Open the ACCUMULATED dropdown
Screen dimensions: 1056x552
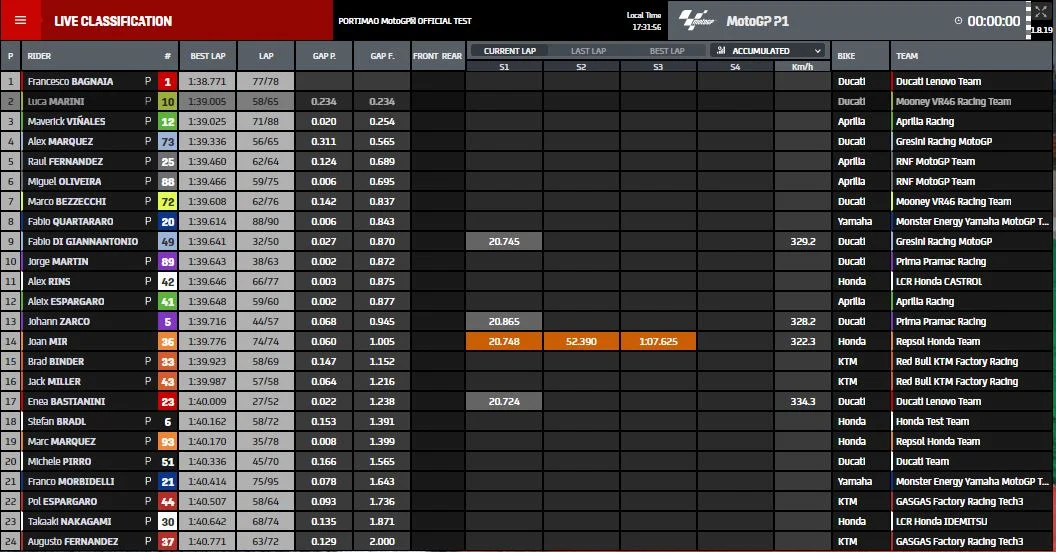tap(770, 50)
